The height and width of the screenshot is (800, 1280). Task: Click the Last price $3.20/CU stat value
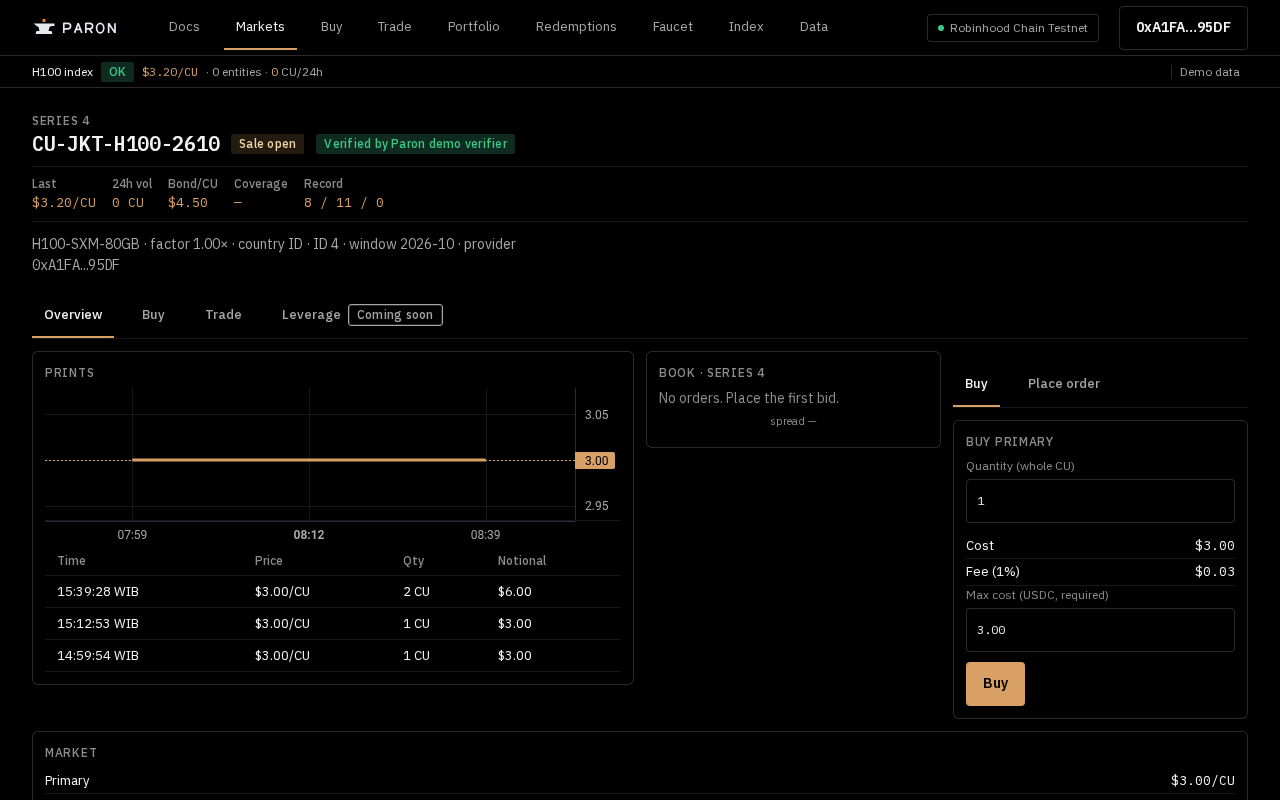(x=64, y=203)
